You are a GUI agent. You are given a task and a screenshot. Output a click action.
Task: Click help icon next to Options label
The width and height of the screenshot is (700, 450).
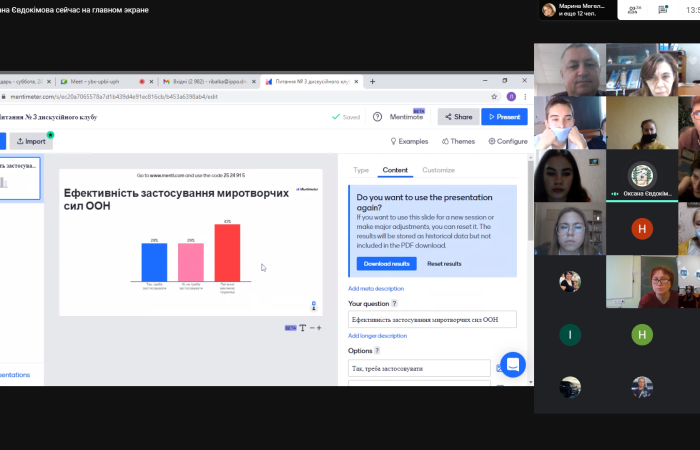(378, 351)
